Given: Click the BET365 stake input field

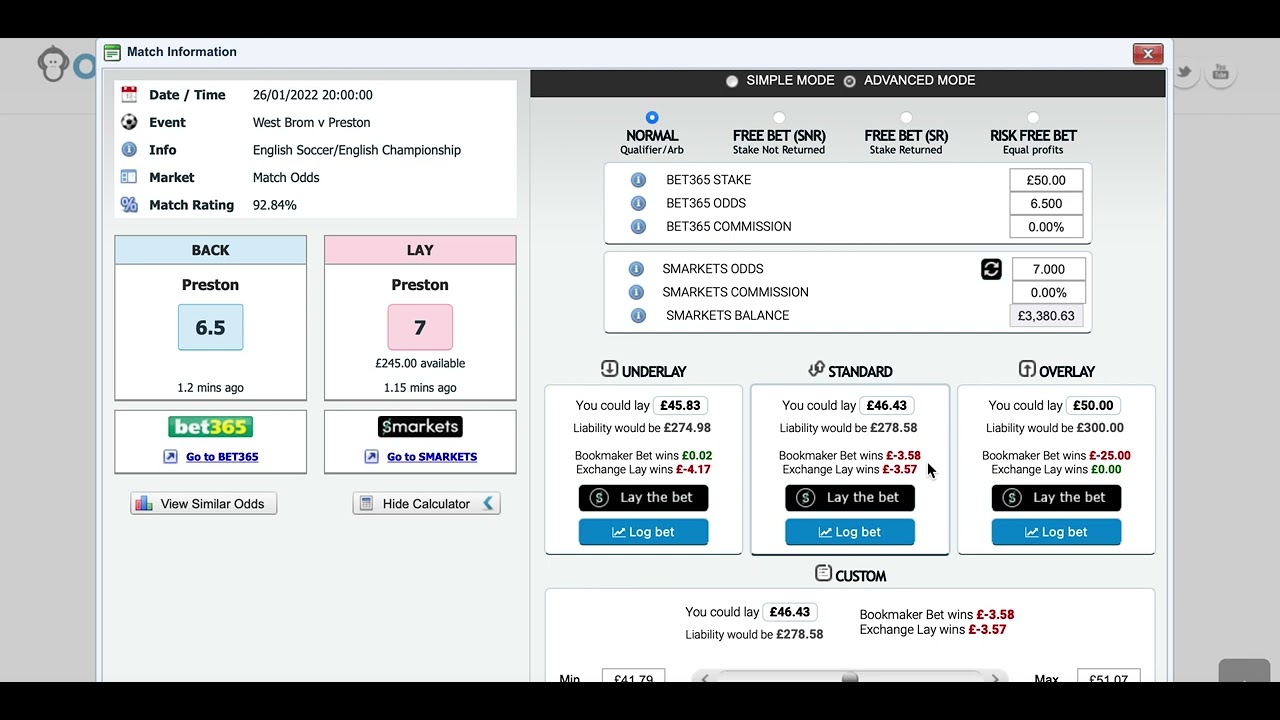Looking at the screenshot, I should (x=1047, y=180).
